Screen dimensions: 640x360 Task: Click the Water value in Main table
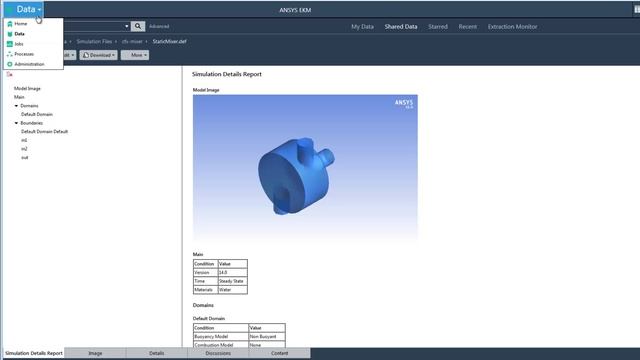[232, 290]
